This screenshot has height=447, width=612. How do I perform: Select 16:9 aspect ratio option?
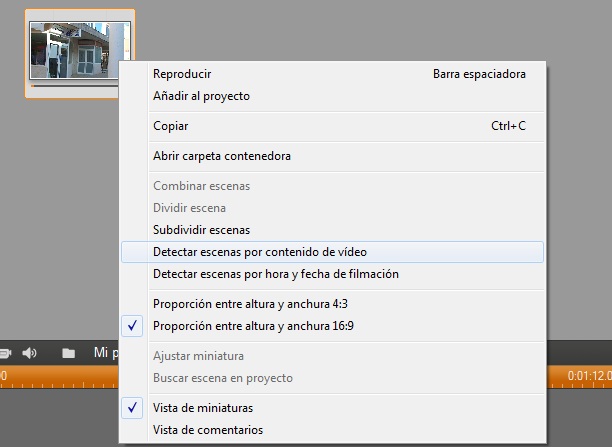(x=254, y=326)
